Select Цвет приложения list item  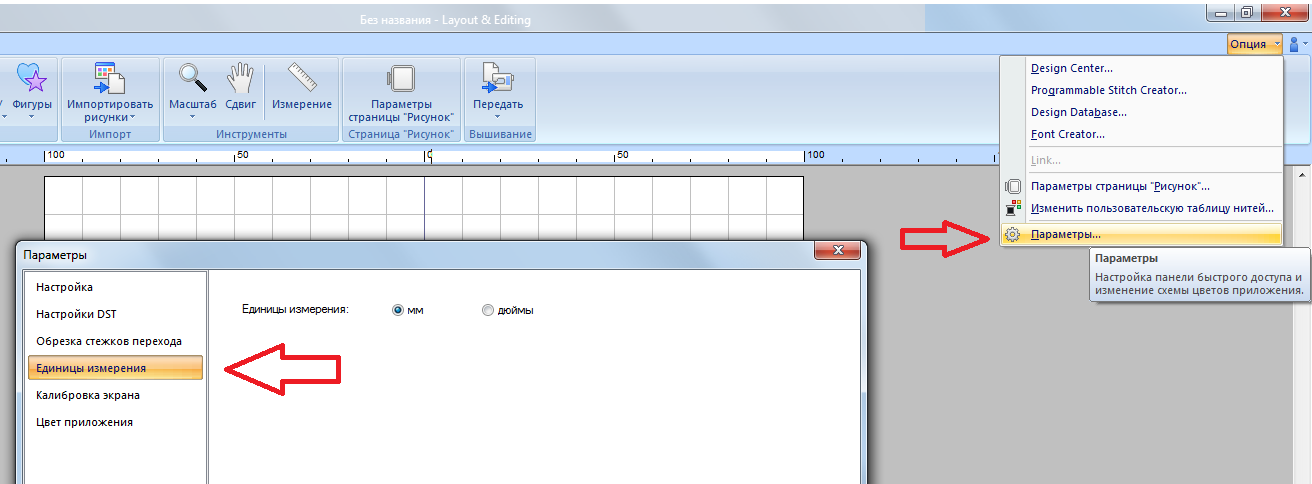click(115, 422)
